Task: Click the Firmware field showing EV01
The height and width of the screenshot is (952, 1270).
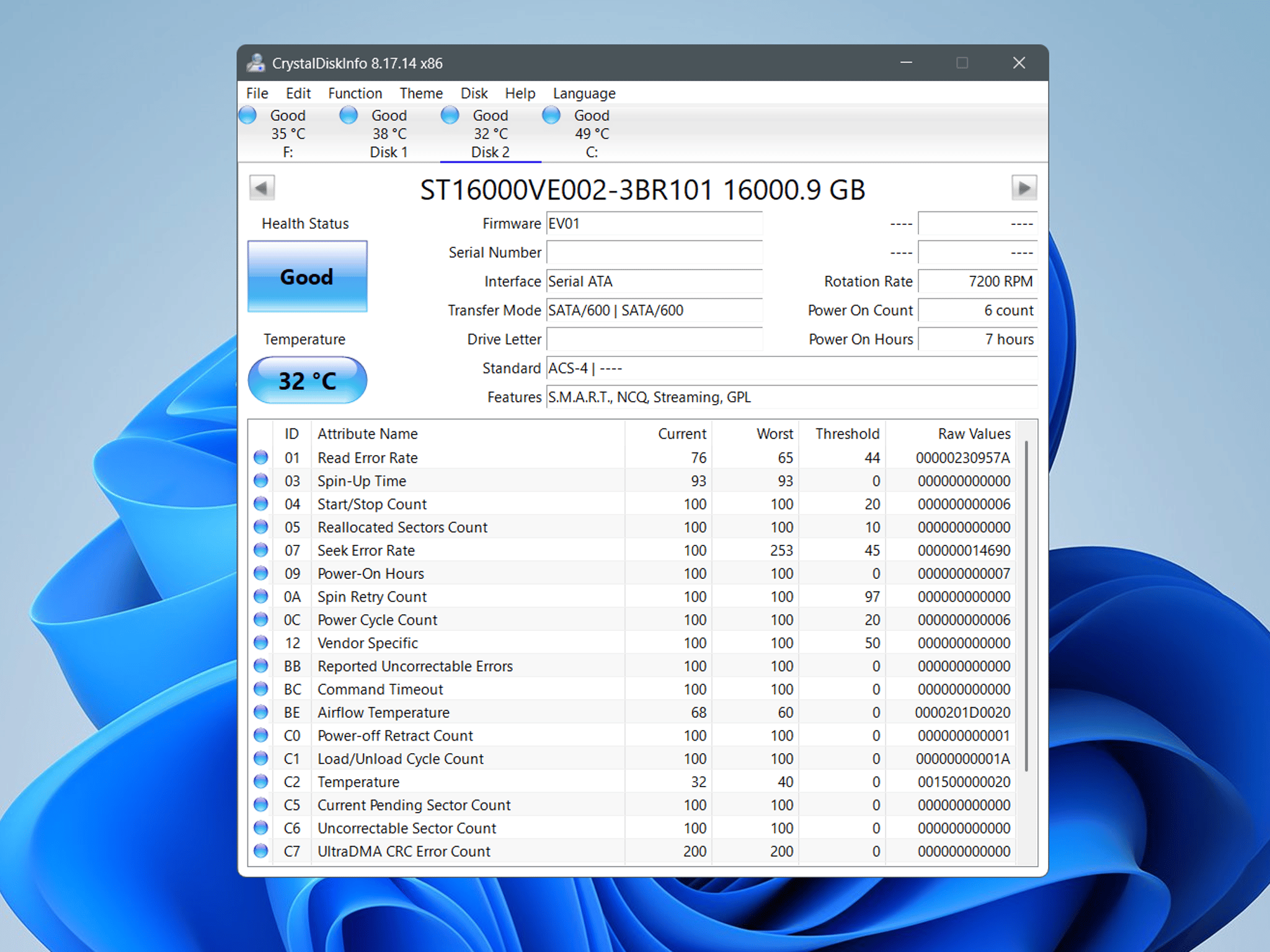Action: [654, 224]
